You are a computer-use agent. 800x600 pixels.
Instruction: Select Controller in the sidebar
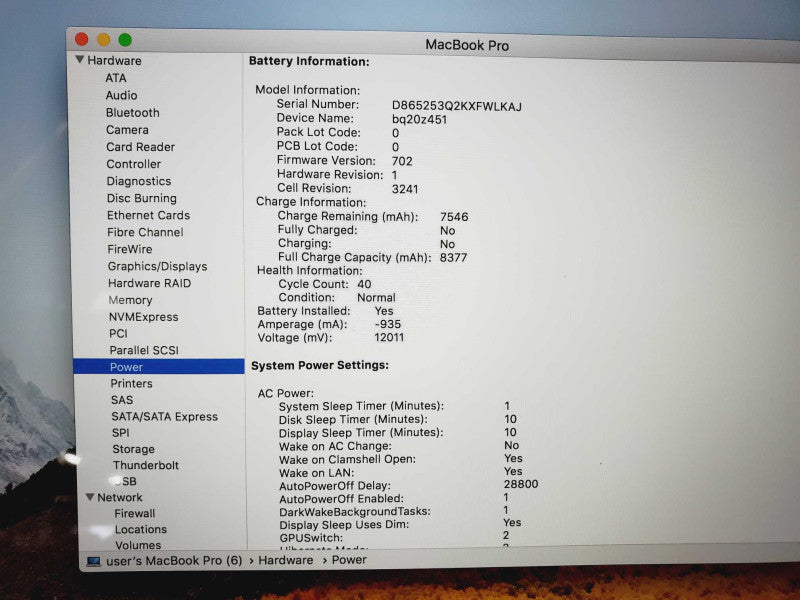click(x=134, y=164)
